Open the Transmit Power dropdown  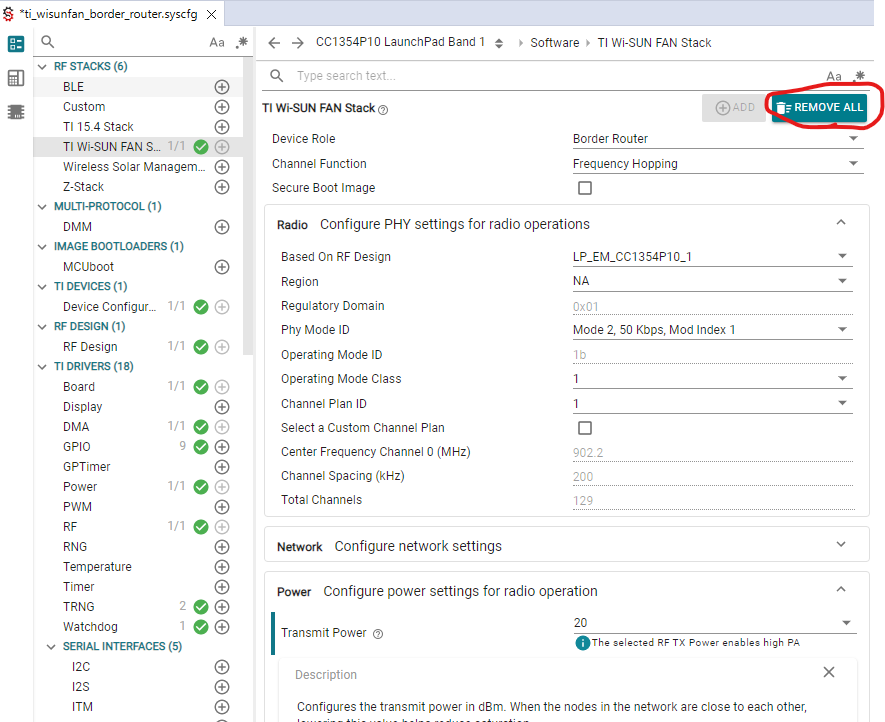pyautogui.click(x=715, y=623)
